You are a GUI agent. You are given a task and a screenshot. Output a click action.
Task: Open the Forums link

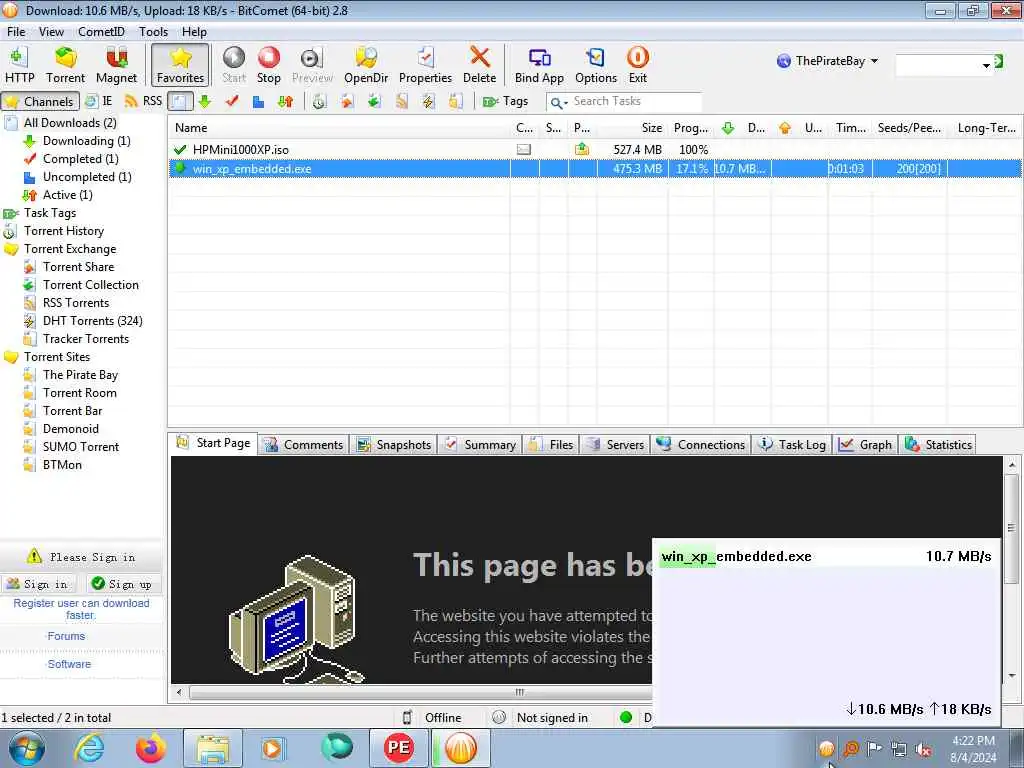click(66, 636)
